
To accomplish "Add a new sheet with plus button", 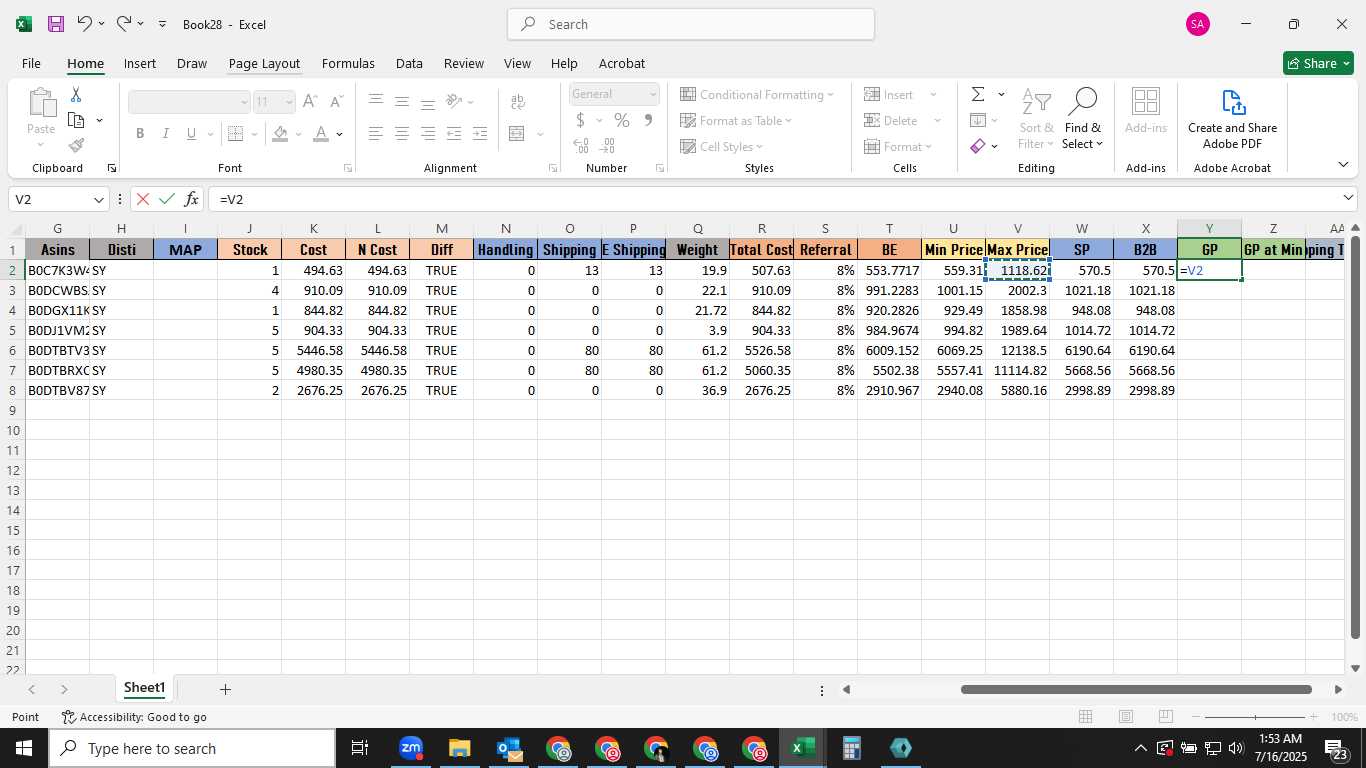I will click(225, 689).
